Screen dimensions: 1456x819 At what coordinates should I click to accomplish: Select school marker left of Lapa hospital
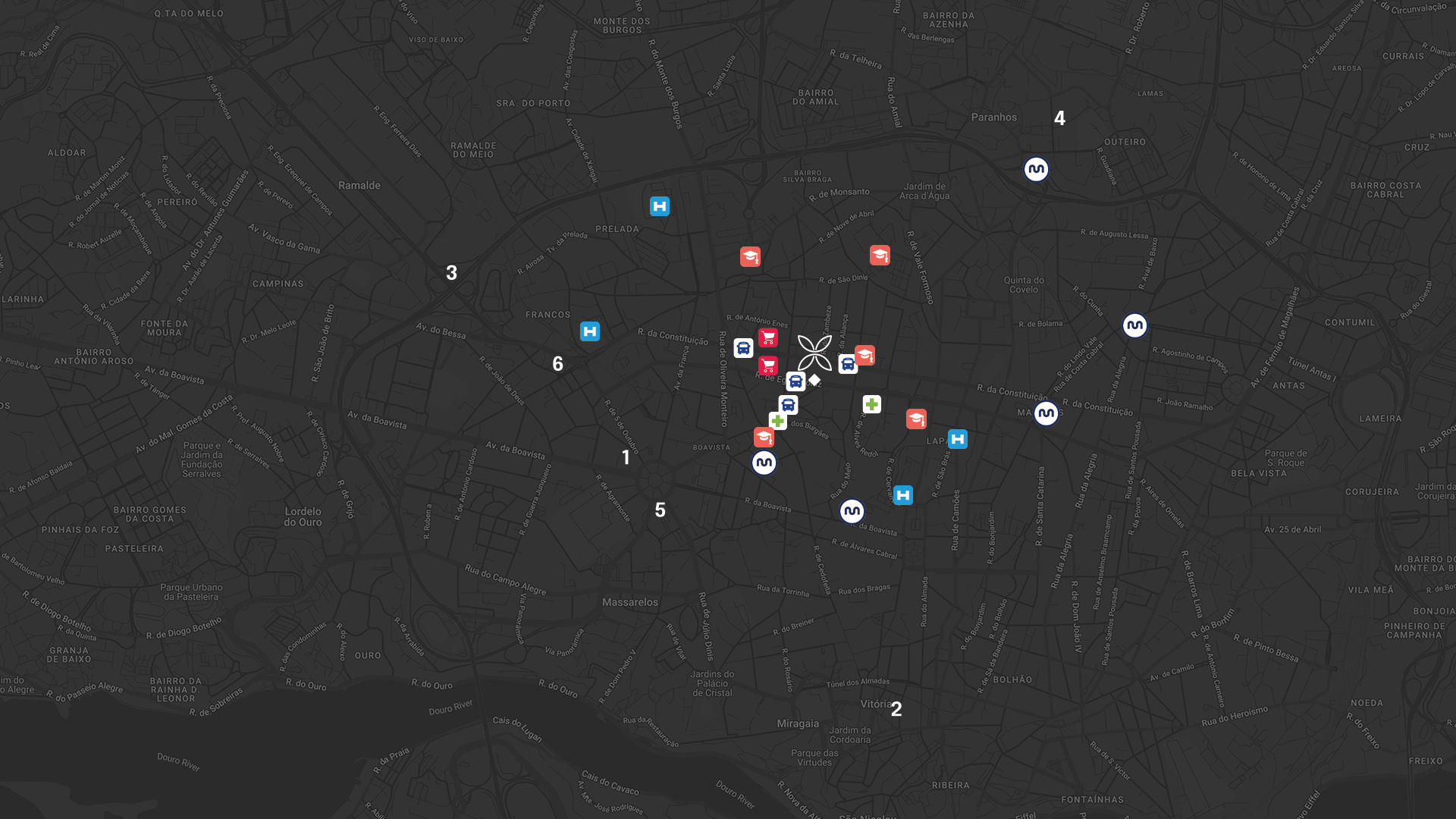pyautogui.click(x=916, y=419)
